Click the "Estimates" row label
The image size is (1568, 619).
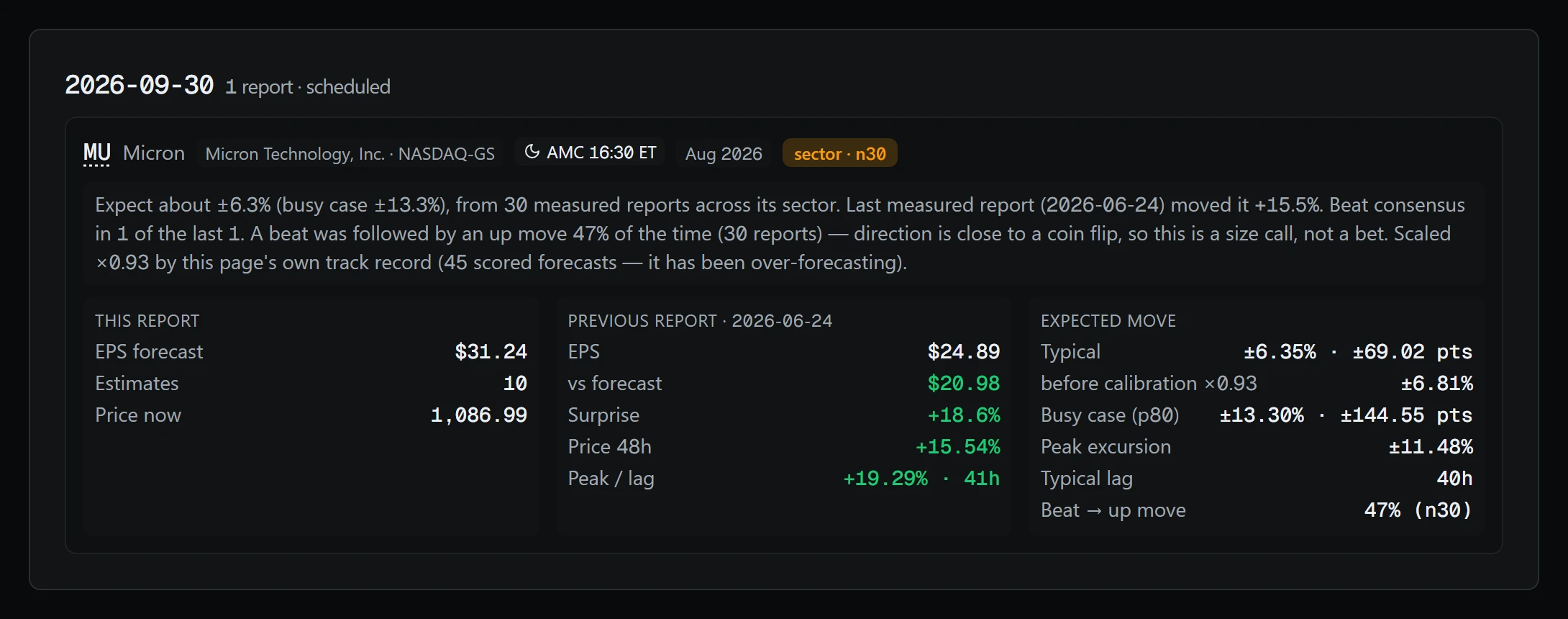click(x=137, y=384)
